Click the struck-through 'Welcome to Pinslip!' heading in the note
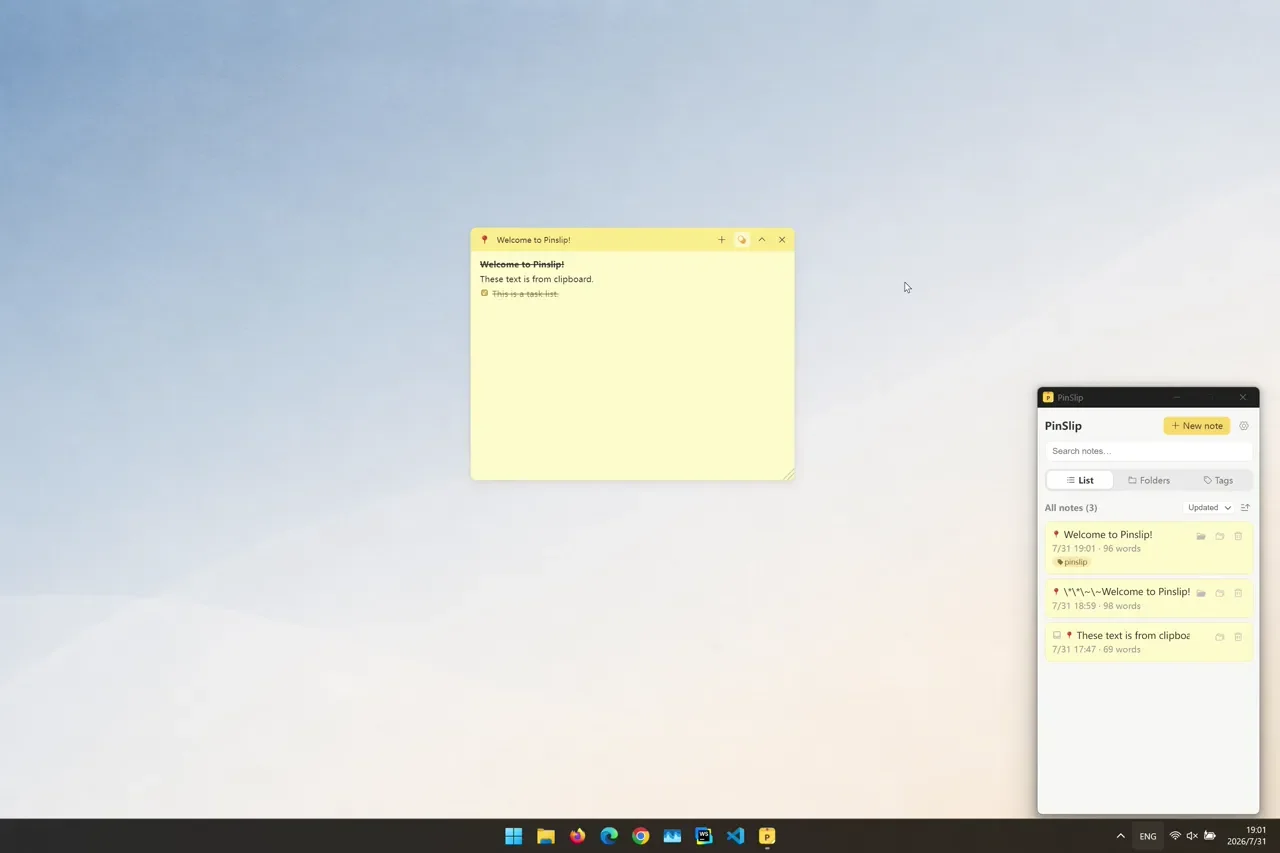The width and height of the screenshot is (1280, 853). (522, 264)
